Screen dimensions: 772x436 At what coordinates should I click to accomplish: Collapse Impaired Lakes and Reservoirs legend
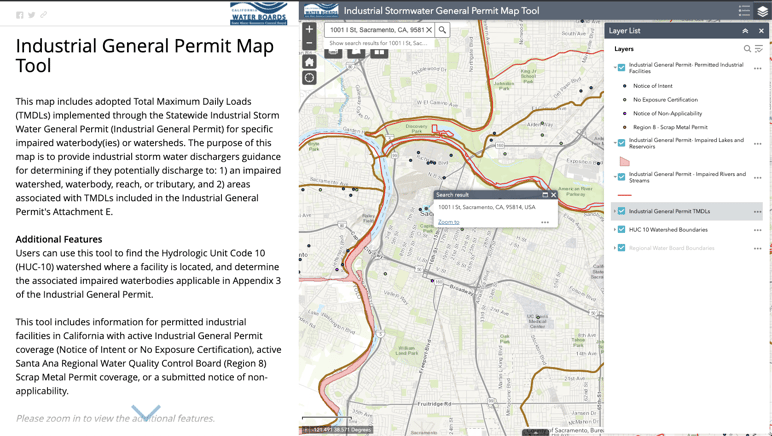(615, 143)
